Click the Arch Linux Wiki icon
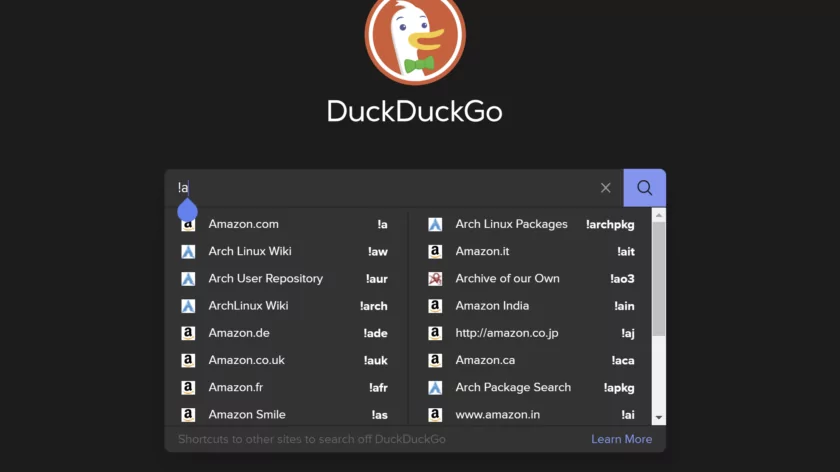The height and width of the screenshot is (472, 840). pos(188,251)
